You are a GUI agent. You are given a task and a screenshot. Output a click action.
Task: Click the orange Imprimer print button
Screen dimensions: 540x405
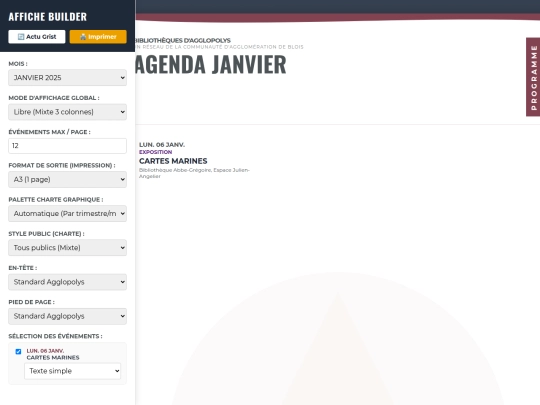tap(98, 37)
